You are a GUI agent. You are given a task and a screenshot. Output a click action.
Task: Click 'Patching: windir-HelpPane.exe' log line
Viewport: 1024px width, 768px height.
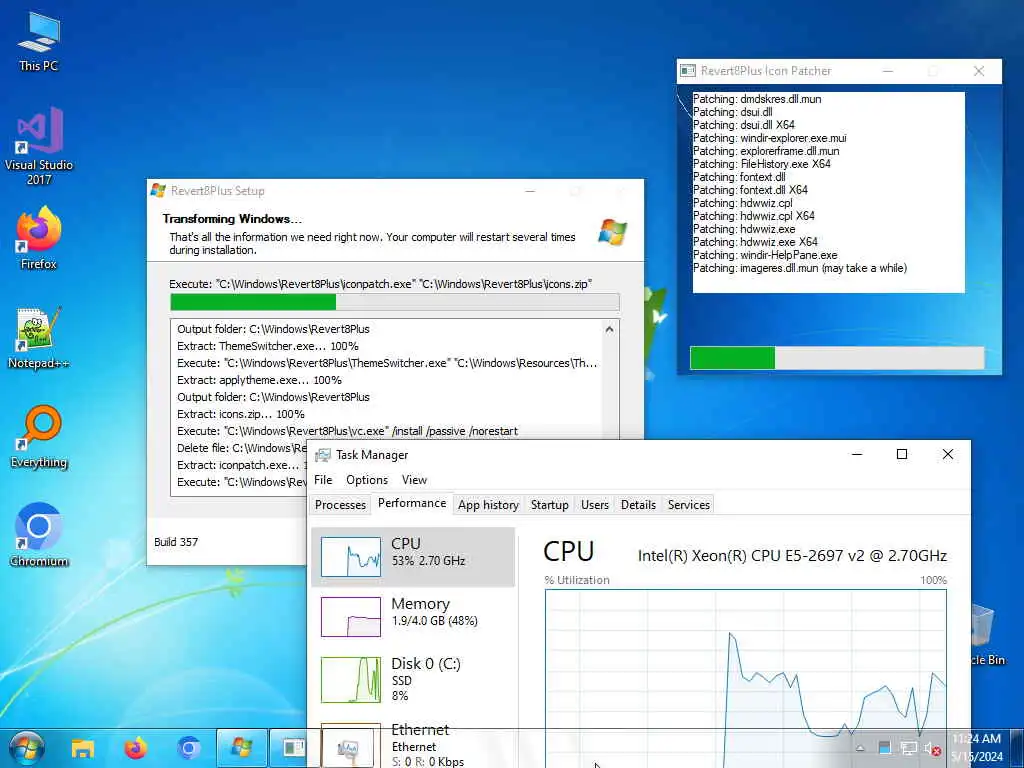[x=765, y=255]
